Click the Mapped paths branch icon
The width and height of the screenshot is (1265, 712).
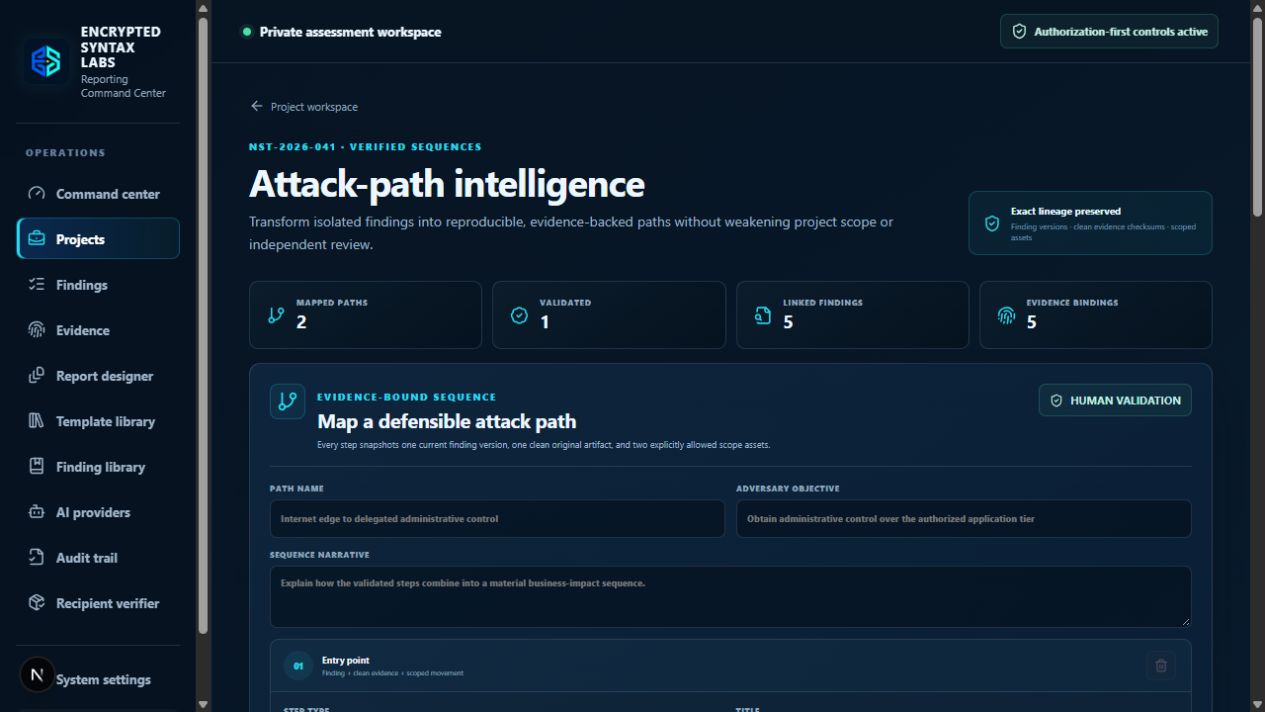coord(276,315)
